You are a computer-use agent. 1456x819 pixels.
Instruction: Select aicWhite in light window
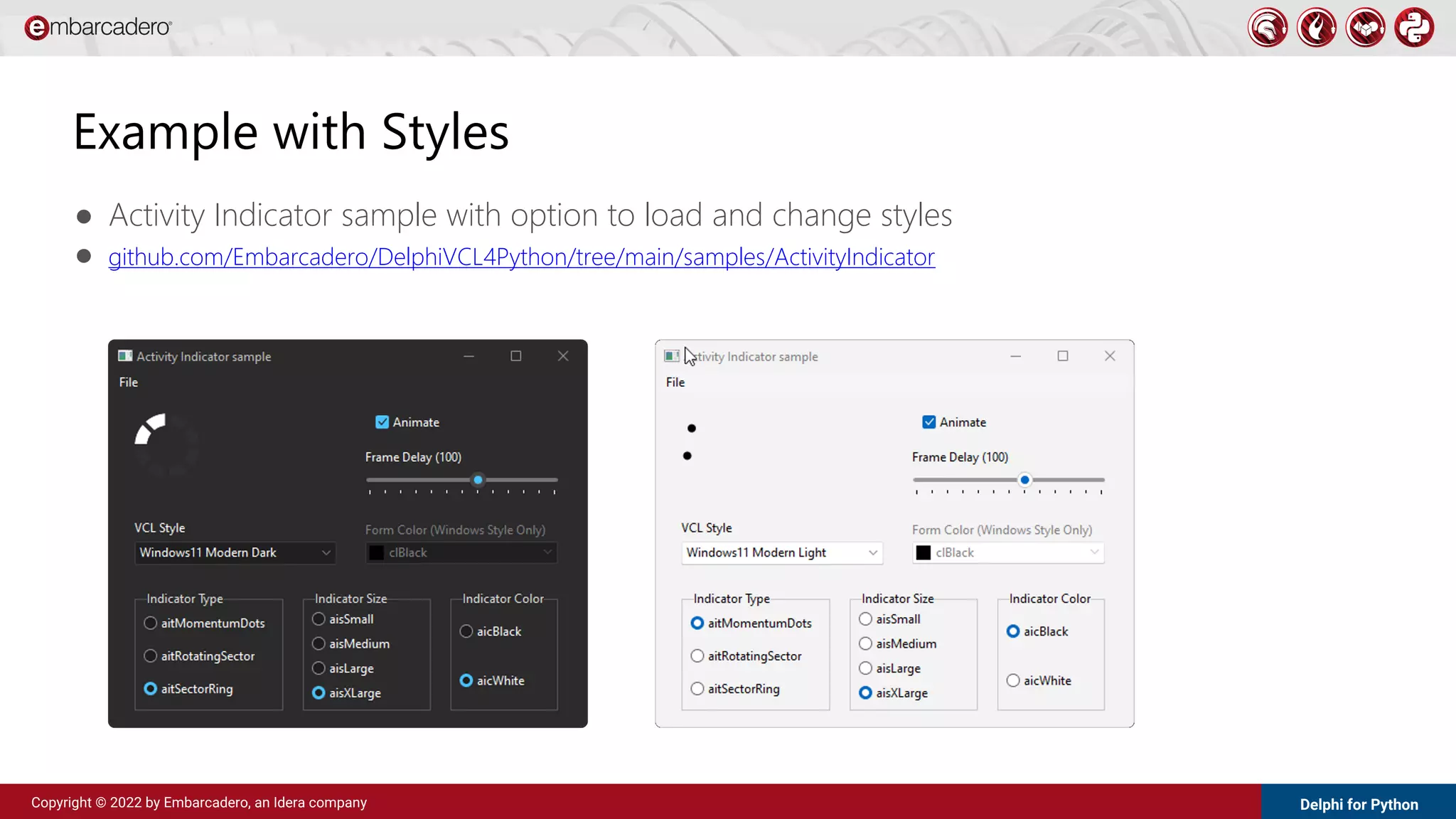click(x=1039, y=680)
